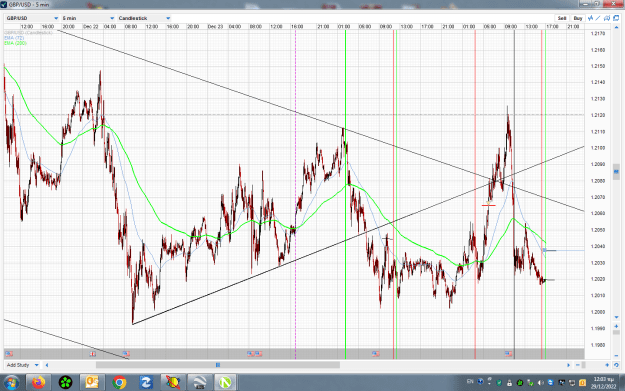Click the padlock tray icon
The image size is (625, 391).
tap(509, 383)
